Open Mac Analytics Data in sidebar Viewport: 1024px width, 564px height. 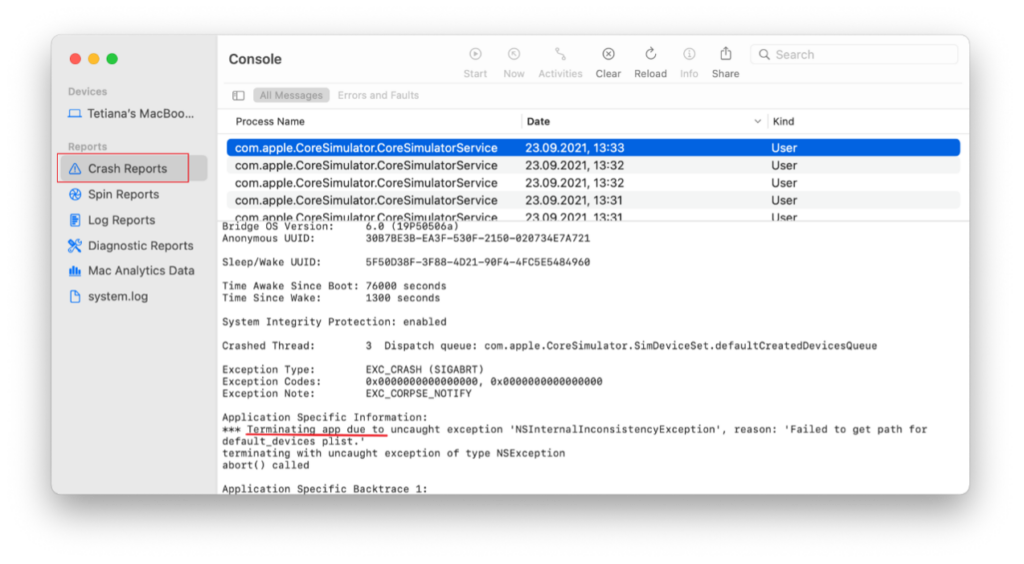(131, 270)
